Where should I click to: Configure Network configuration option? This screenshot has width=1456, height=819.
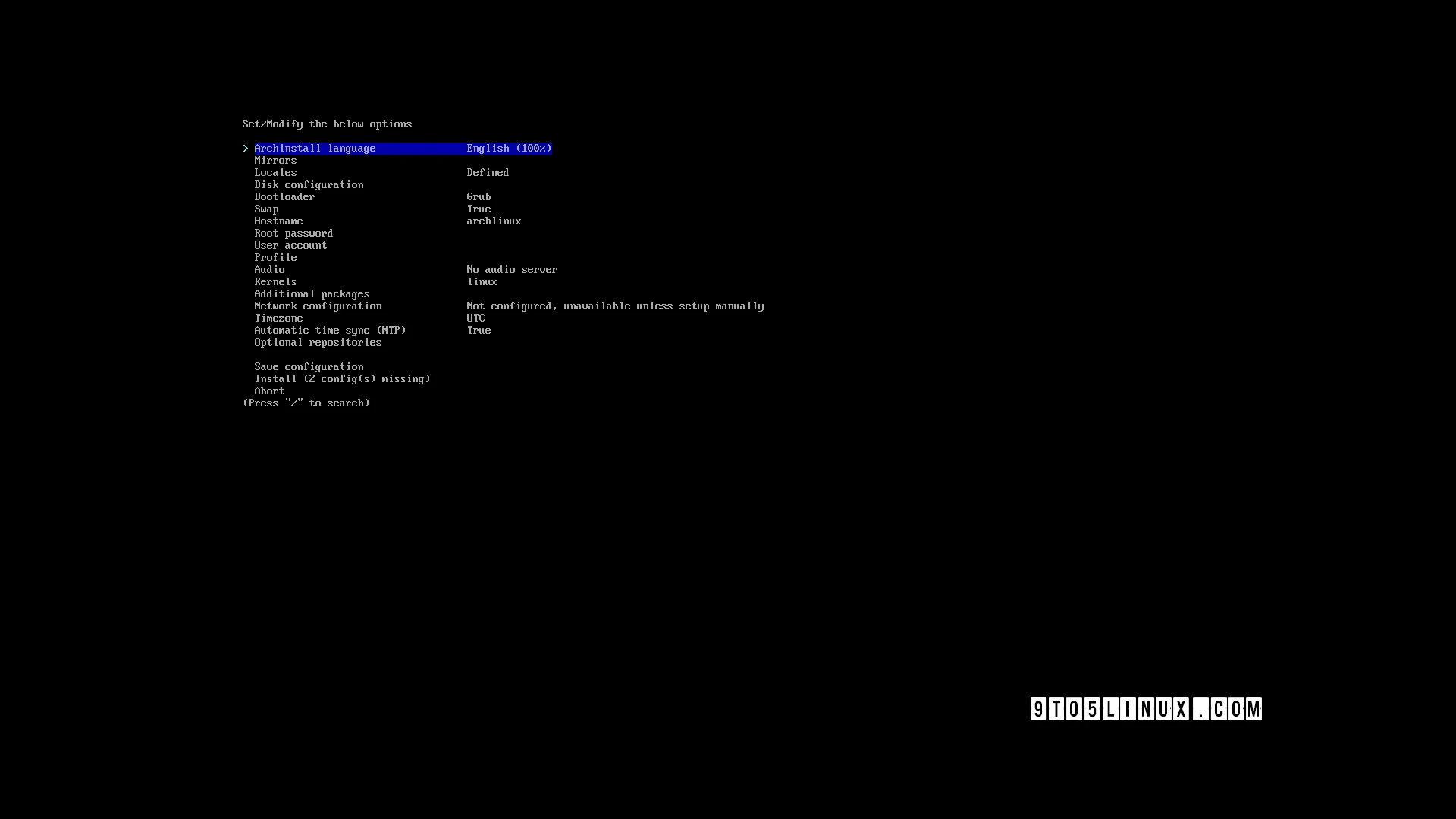click(x=318, y=306)
